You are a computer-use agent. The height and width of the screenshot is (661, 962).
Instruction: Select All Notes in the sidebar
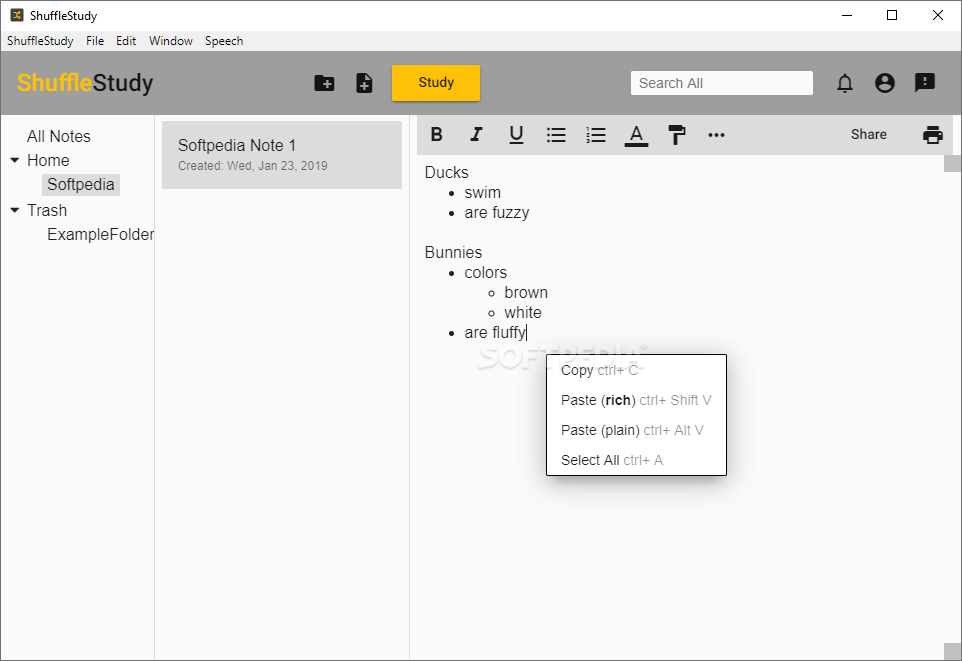click(59, 136)
